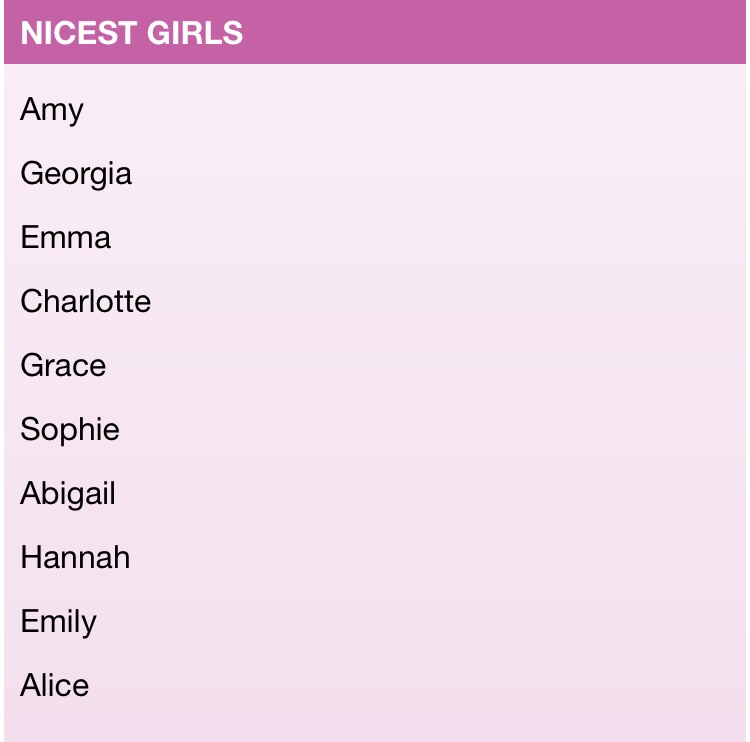Tap the name listed right before Abigail

(x=70, y=430)
